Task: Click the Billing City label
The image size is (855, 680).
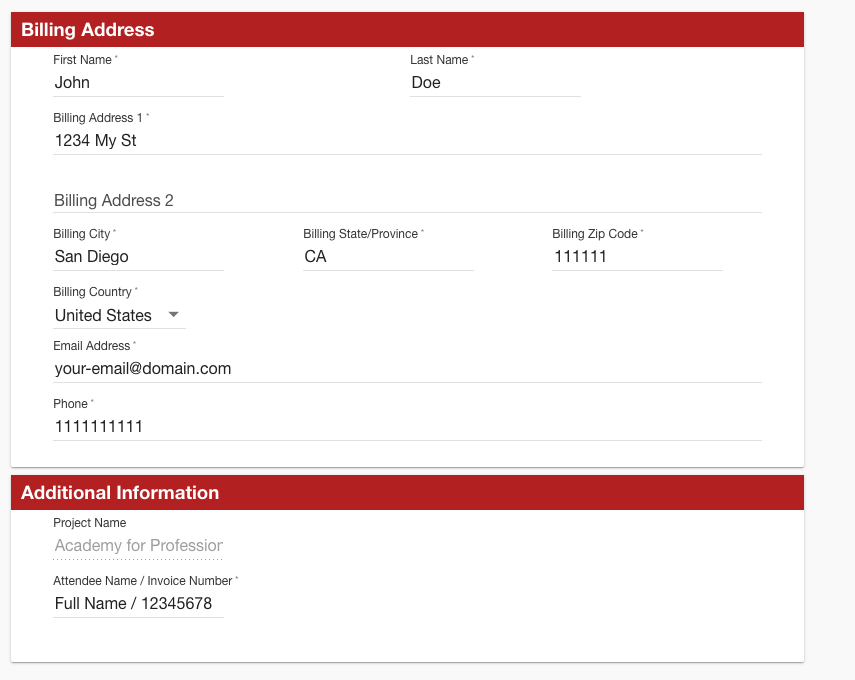Action: click(x=82, y=234)
